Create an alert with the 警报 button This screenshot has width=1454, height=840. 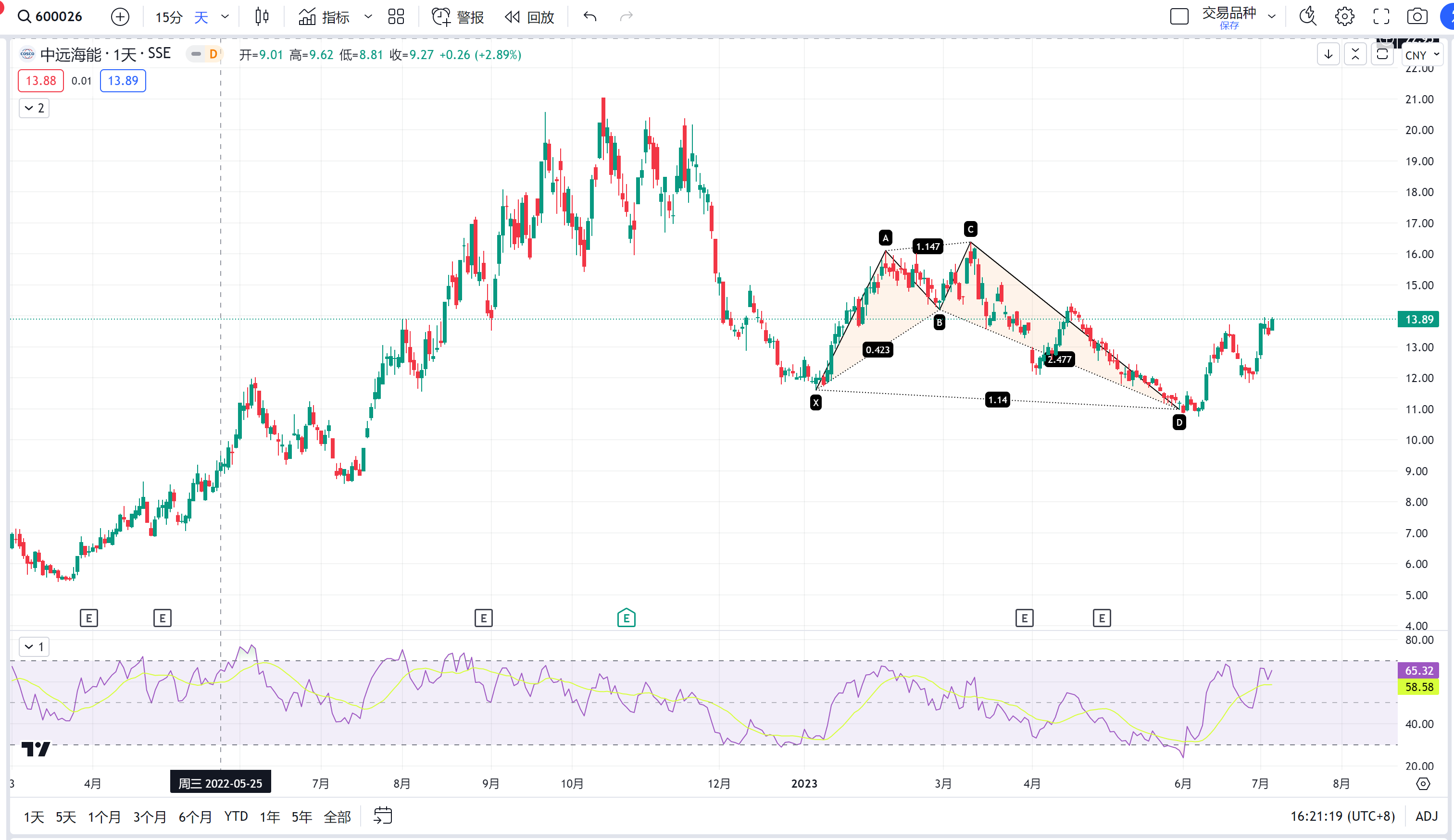pyautogui.click(x=458, y=17)
